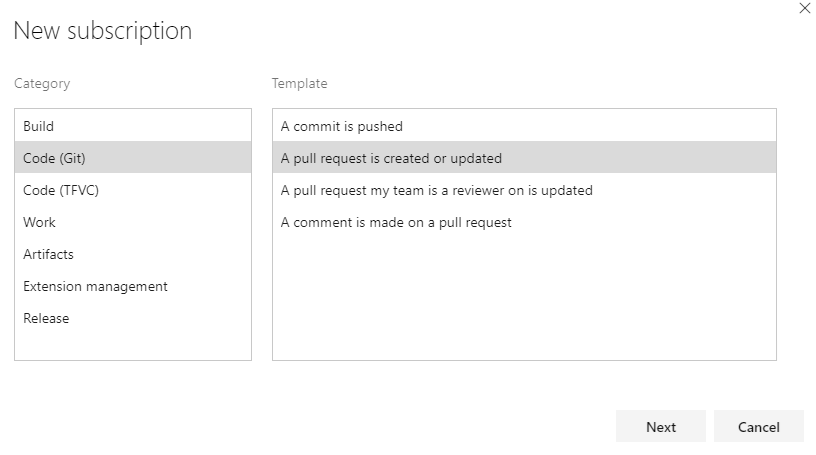Select the Release category
Image resolution: width=816 pixels, height=455 pixels.
pos(47,318)
